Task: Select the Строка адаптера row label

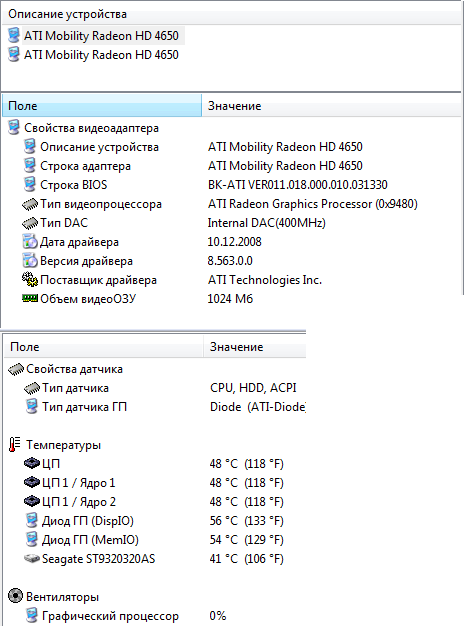Action: [85, 166]
